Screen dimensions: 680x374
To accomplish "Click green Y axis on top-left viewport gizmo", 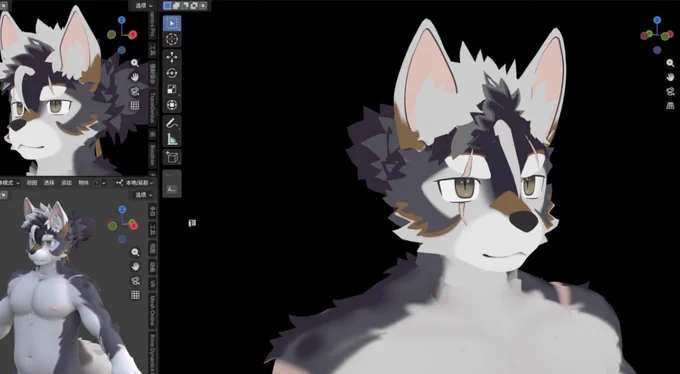I will click(x=111, y=34).
